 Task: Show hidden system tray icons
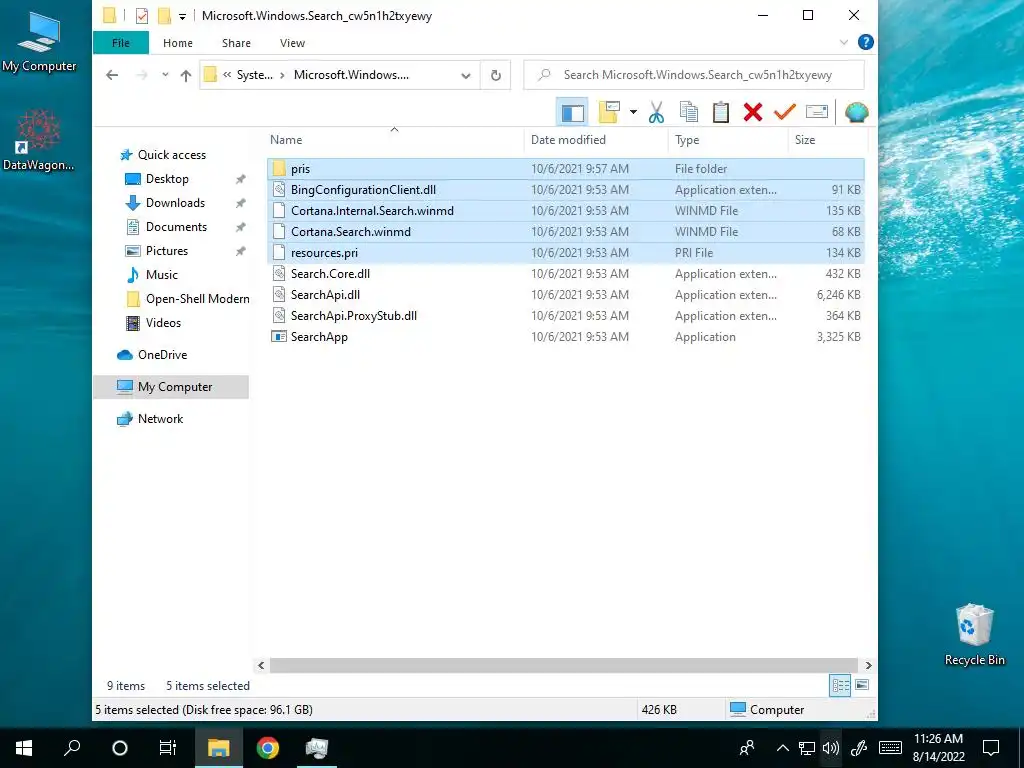tap(782, 748)
